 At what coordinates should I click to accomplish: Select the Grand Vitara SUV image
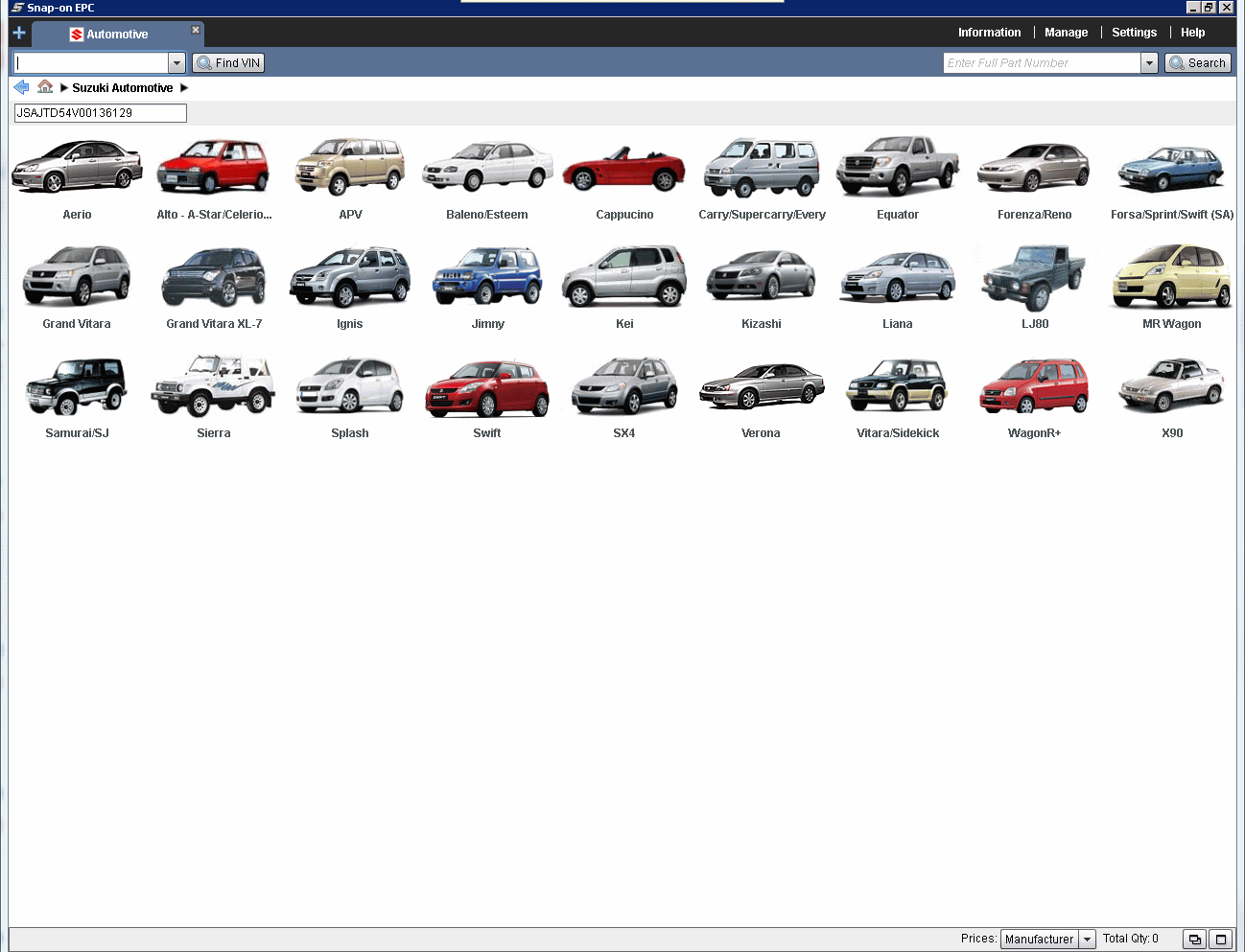(77, 275)
